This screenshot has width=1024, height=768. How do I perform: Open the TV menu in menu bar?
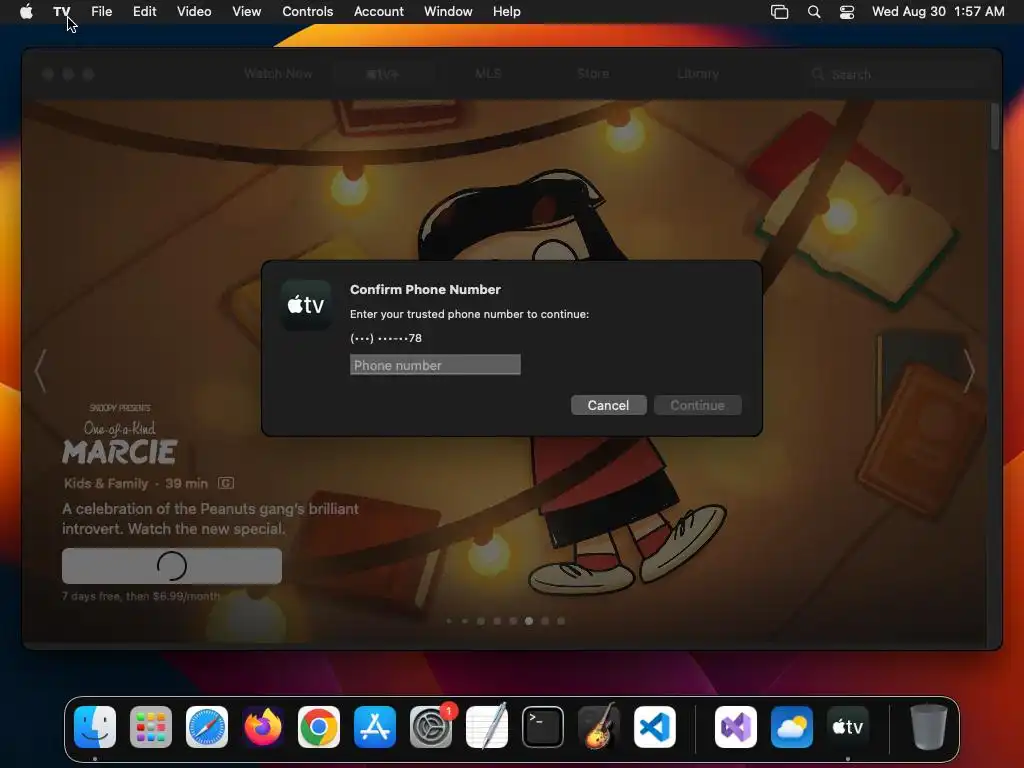tap(62, 11)
